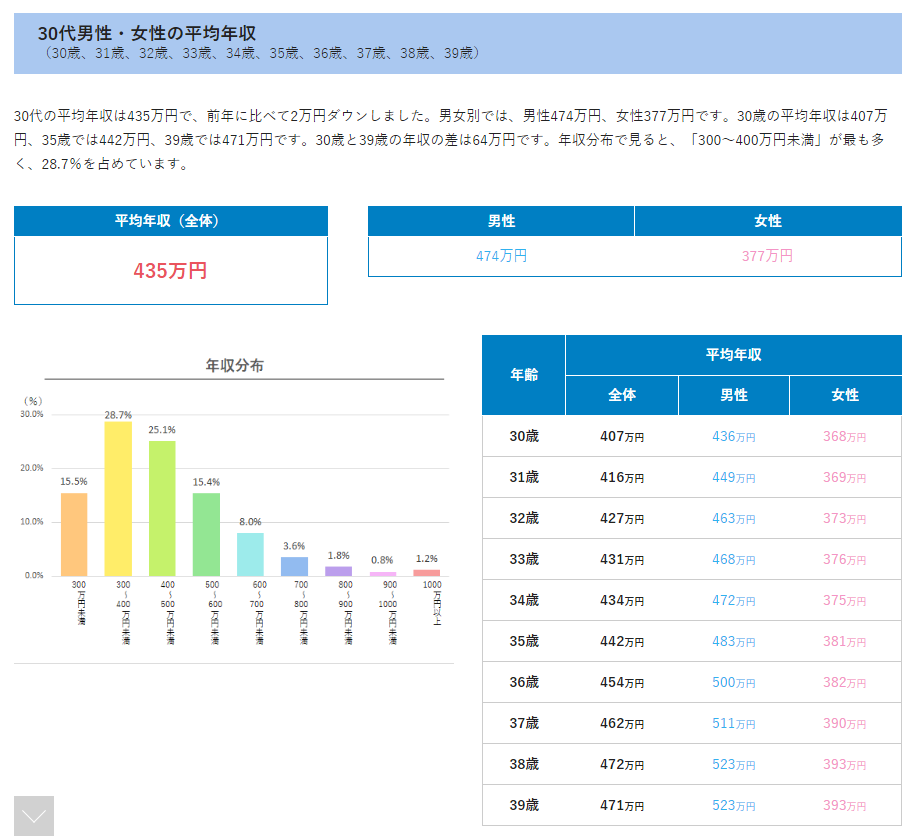Click the 39歳 row label
This screenshot has height=836, width=911.
[x=524, y=805]
